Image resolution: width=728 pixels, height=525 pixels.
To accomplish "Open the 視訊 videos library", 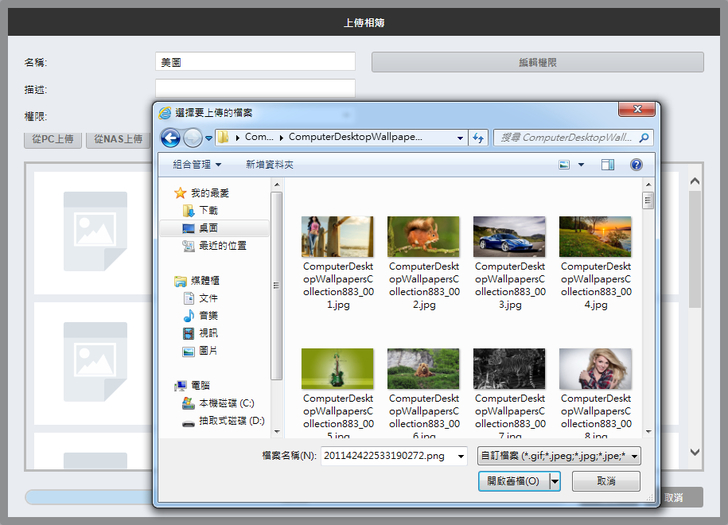I will (x=201, y=333).
